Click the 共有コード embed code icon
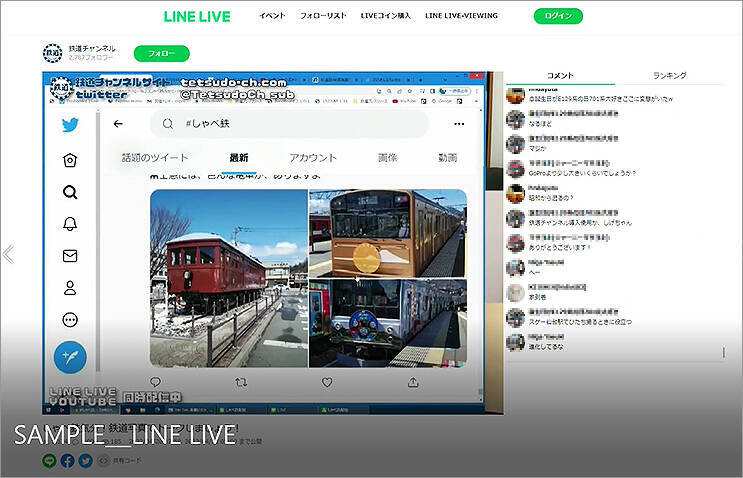The width and height of the screenshot is (743, 478). [x=103, y=460]
